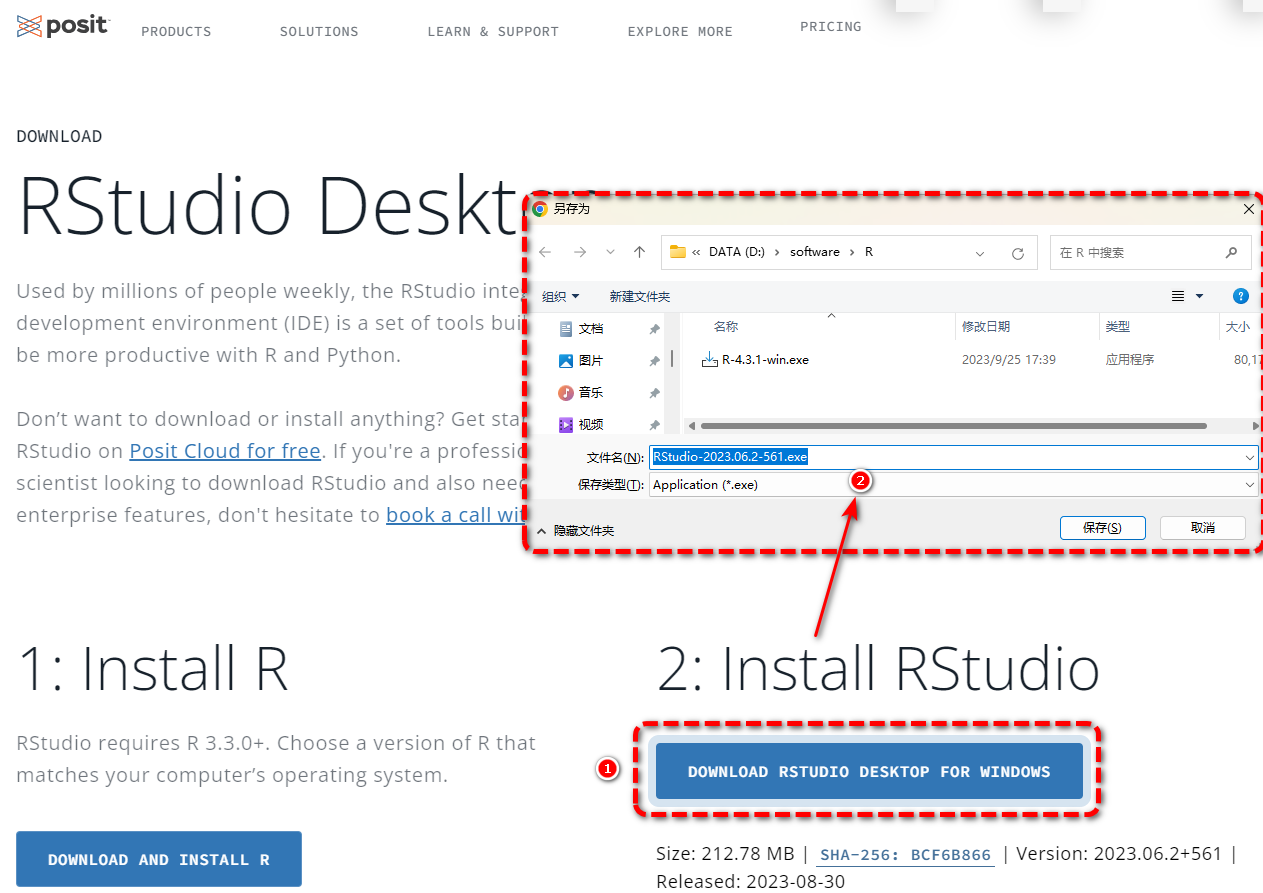Click the chevron after software in path

tap(852, 252)
